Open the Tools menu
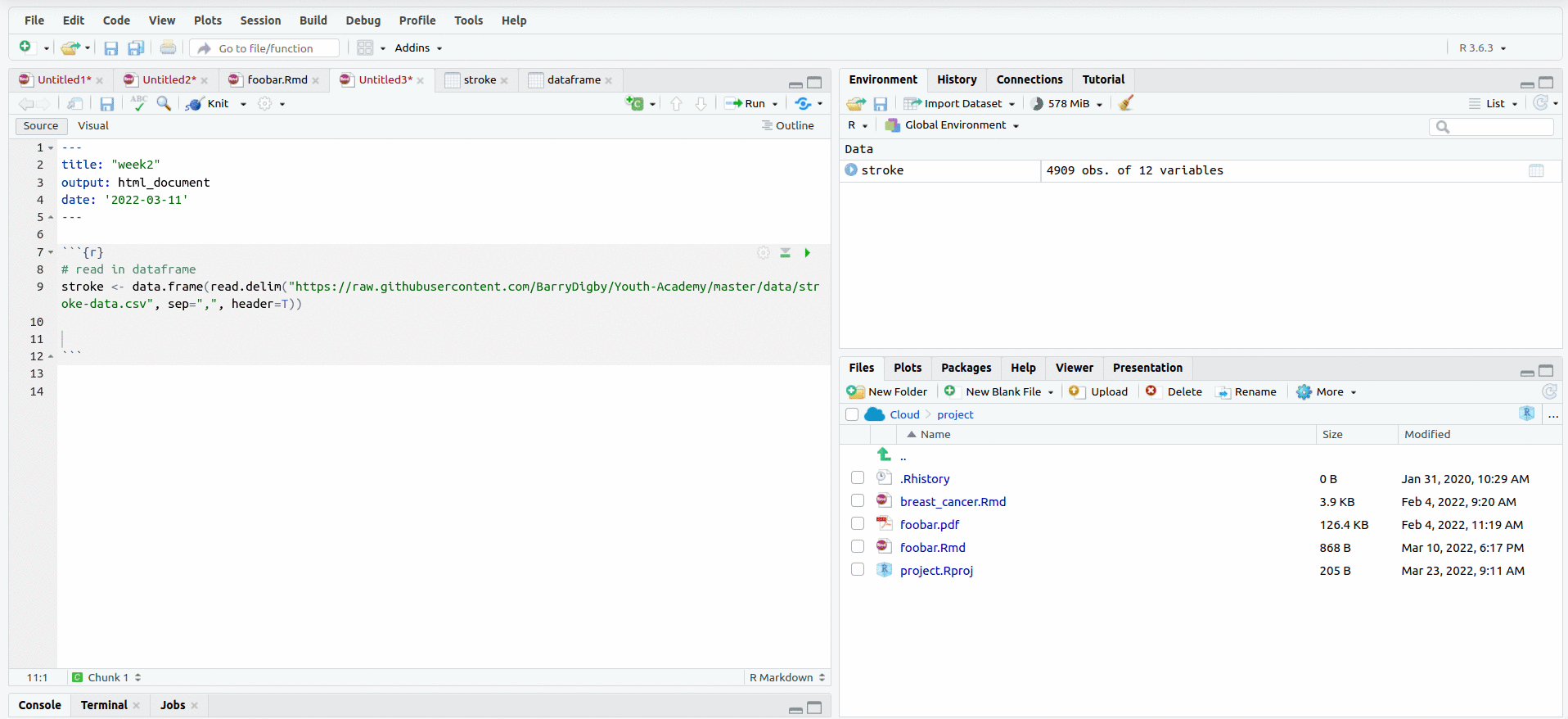Screen dimensions: 1568x719 (469, 20)
